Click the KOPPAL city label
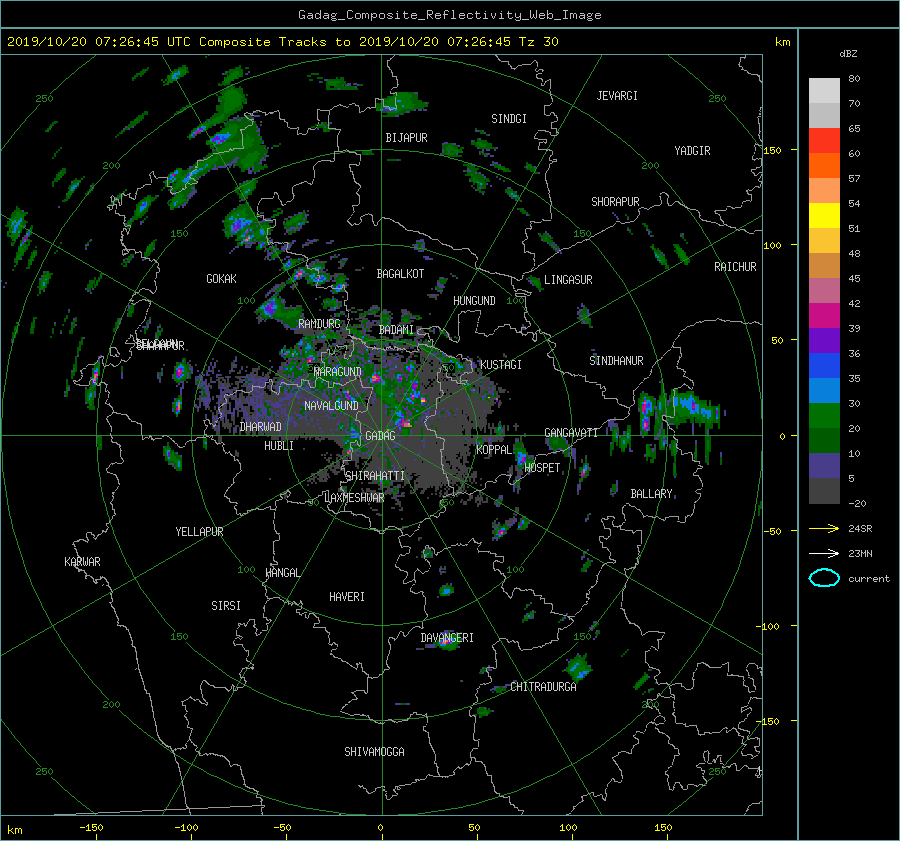This screenshot has height=841, width=900. 494,449
